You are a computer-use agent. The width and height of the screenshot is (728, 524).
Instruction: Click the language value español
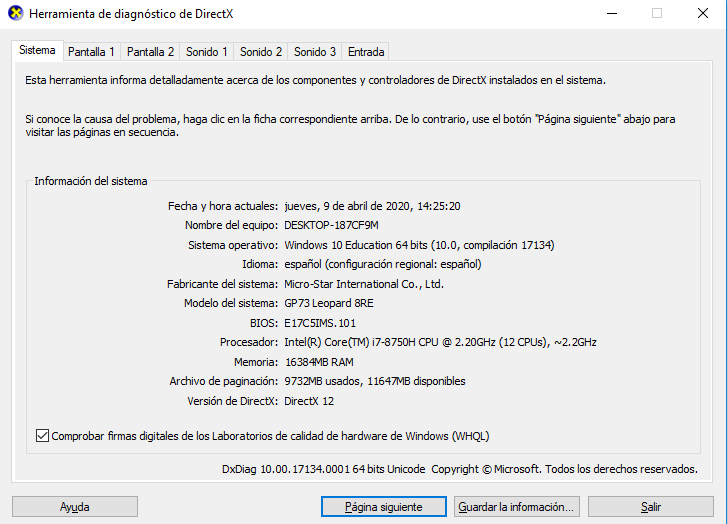coord(383,264)
